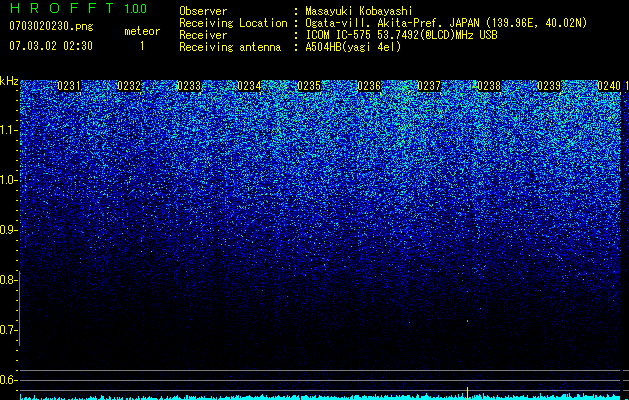Click the 0239 time marker
The height and width of the screenshot is (400, 629).
(549, 86)
